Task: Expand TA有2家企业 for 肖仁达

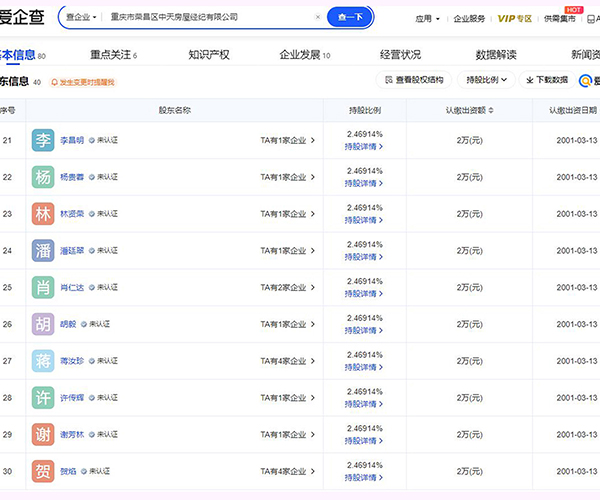Action: coord(287,288)
